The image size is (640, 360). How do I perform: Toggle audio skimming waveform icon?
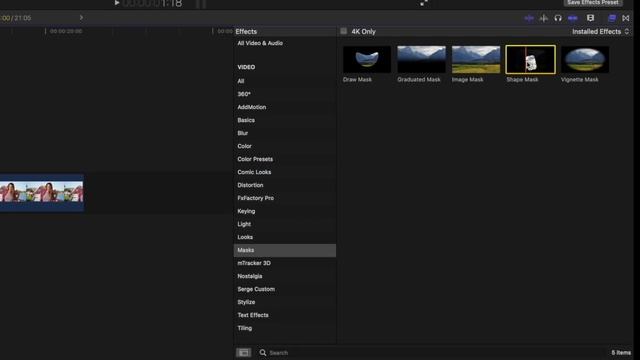click(544, 18)
